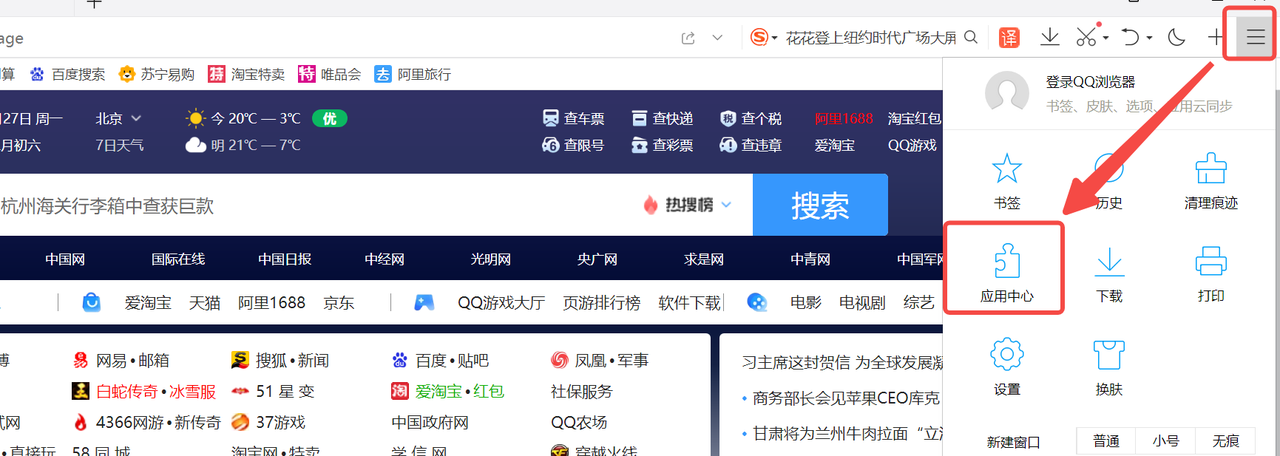Open the 热搜榜 dropdown

[x=688, y=205]
